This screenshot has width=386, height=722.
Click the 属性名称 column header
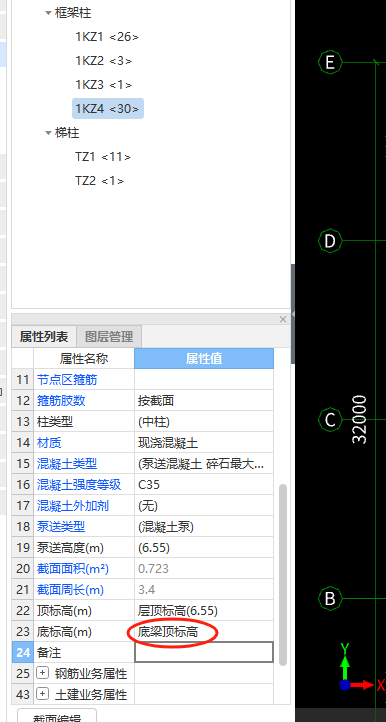point(84,359)
